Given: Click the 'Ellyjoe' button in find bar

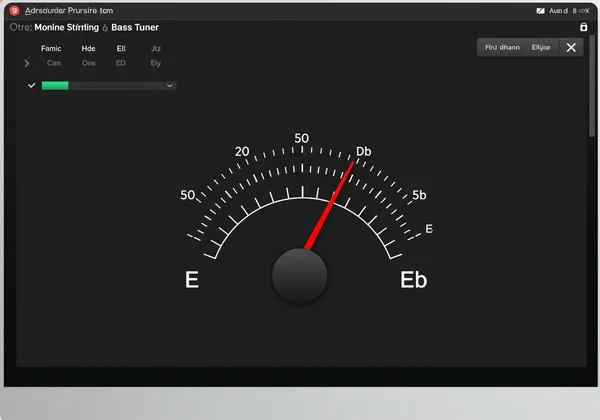Looking at the screenshot, I should point(541,47).
